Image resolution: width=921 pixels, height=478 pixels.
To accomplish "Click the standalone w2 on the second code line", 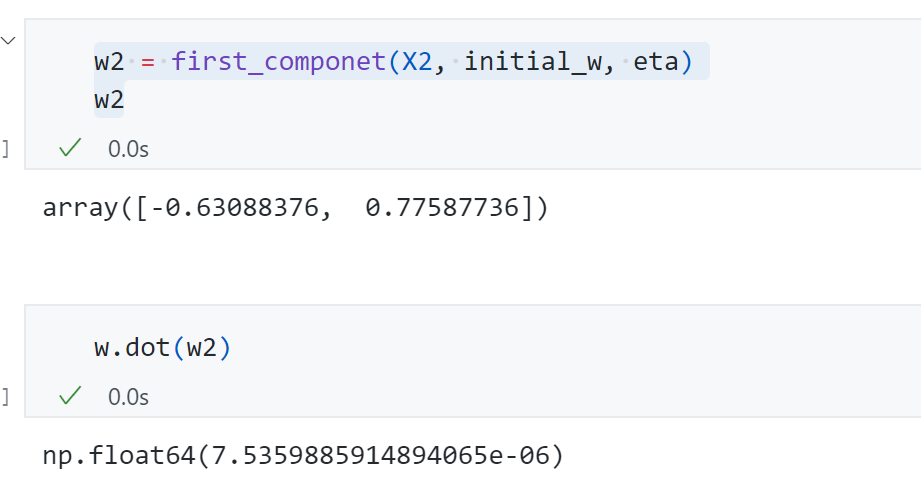I will tap(109, 101).
